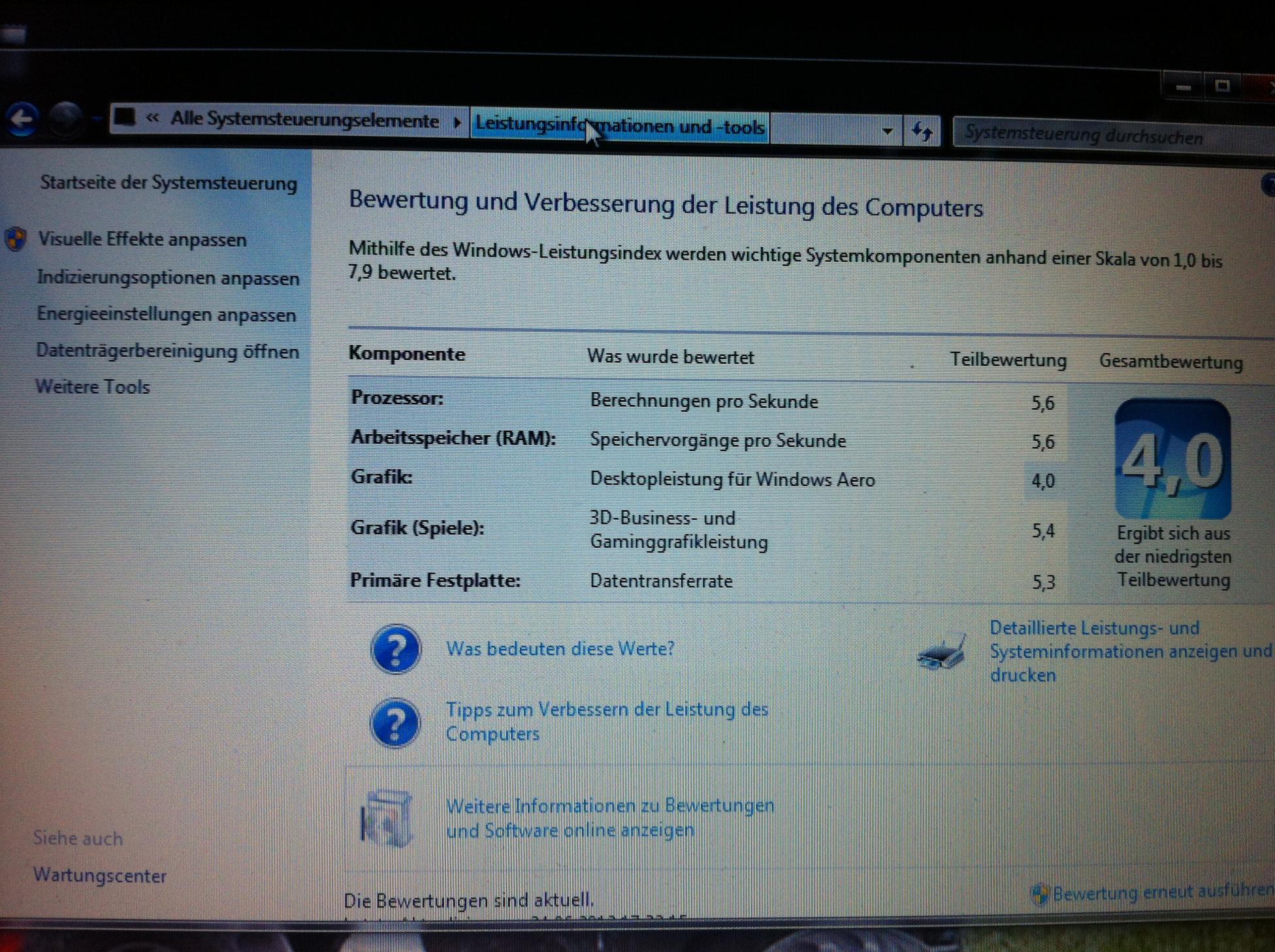Go to 'Startseite der Systemsteuerung'
The height and width of the screenshot is (952, 1275).
click(x=169, y=183)
